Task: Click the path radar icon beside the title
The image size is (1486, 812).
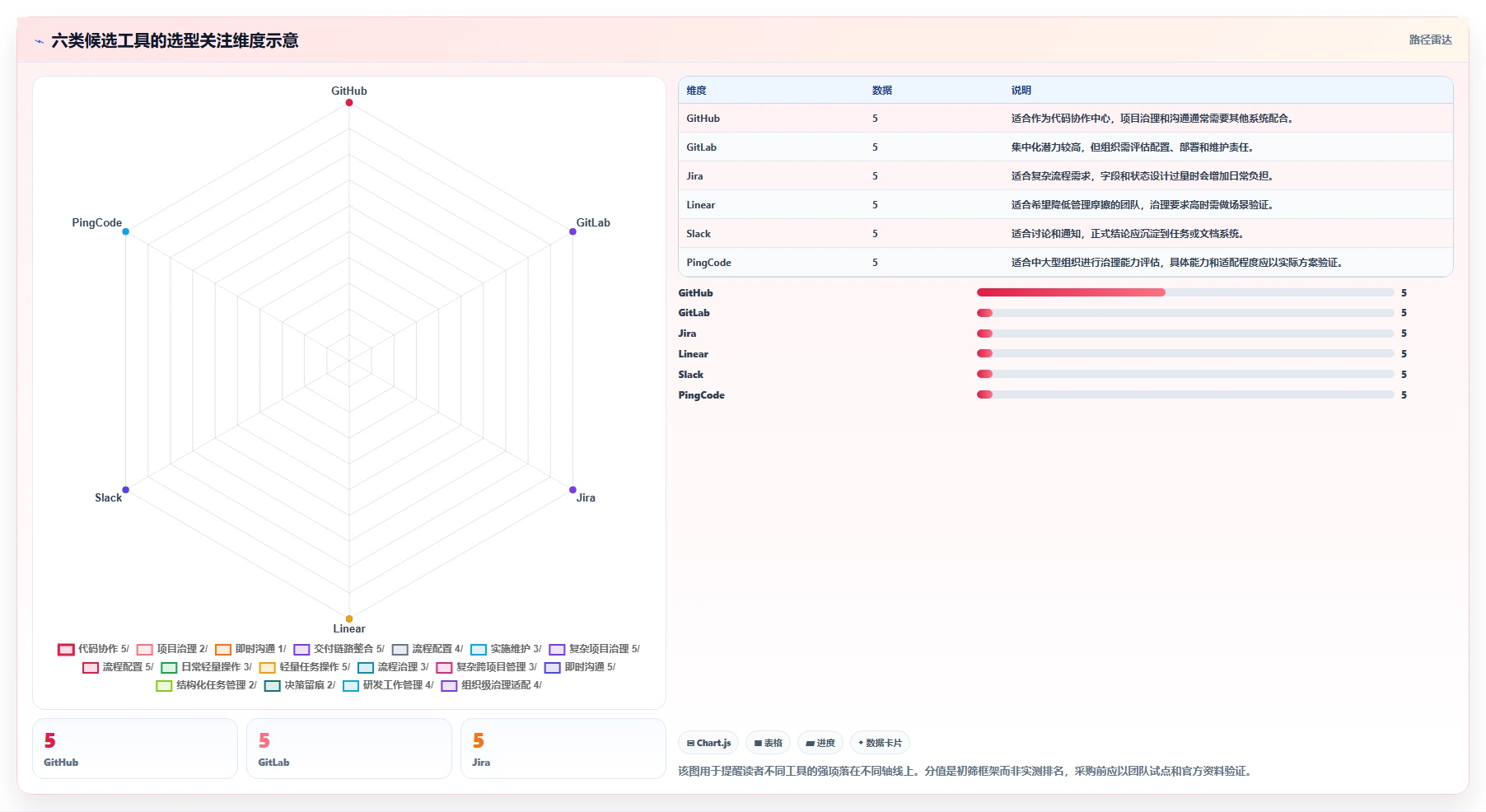Action: (x=39, y=41)
